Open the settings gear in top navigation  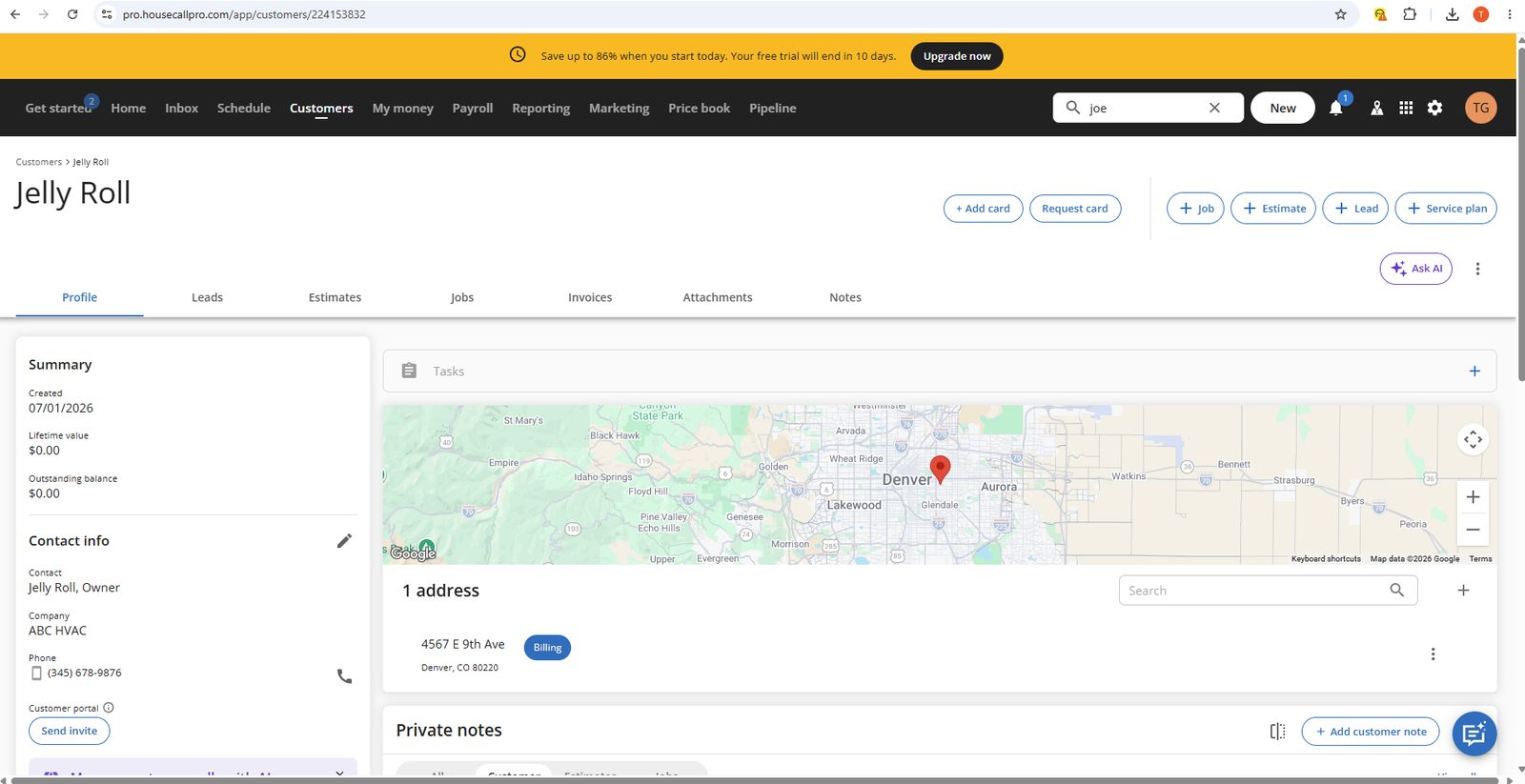tap(1434, 108)
